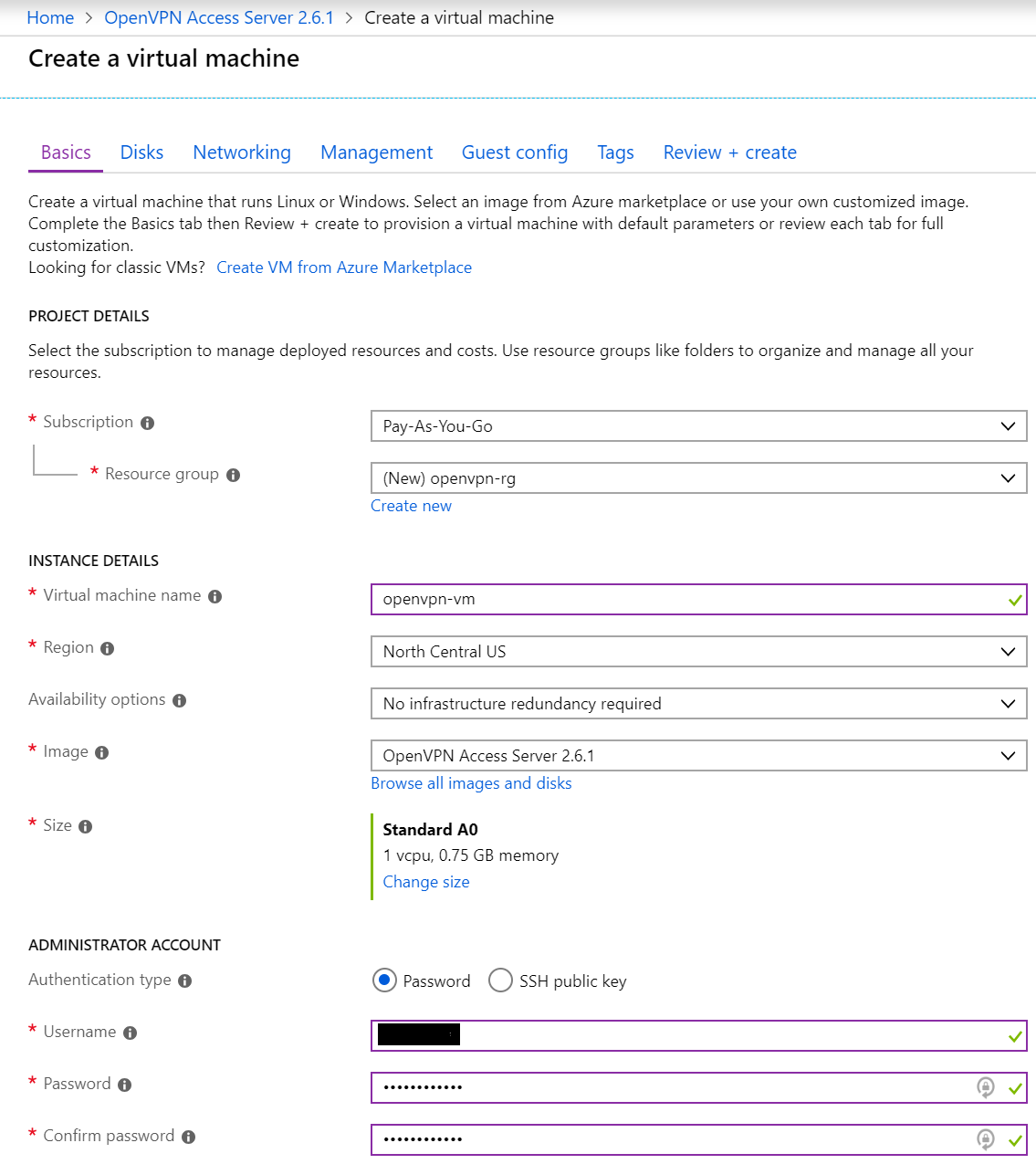Click the Change size link
Viewport: 1036px width, 1164px height.
point(426,882)
